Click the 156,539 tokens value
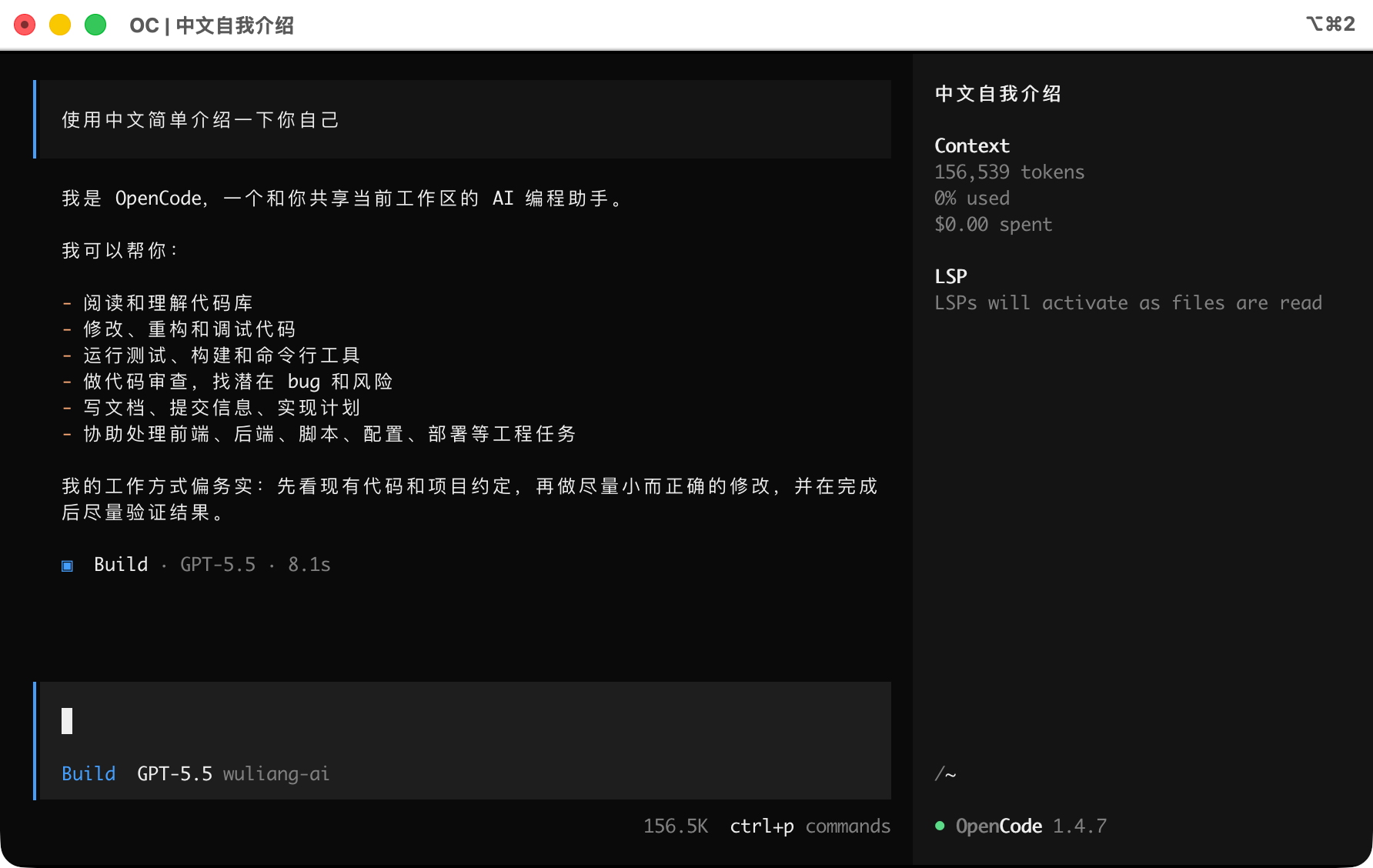Screen dimensions: 1373x868 [1010, 172]
